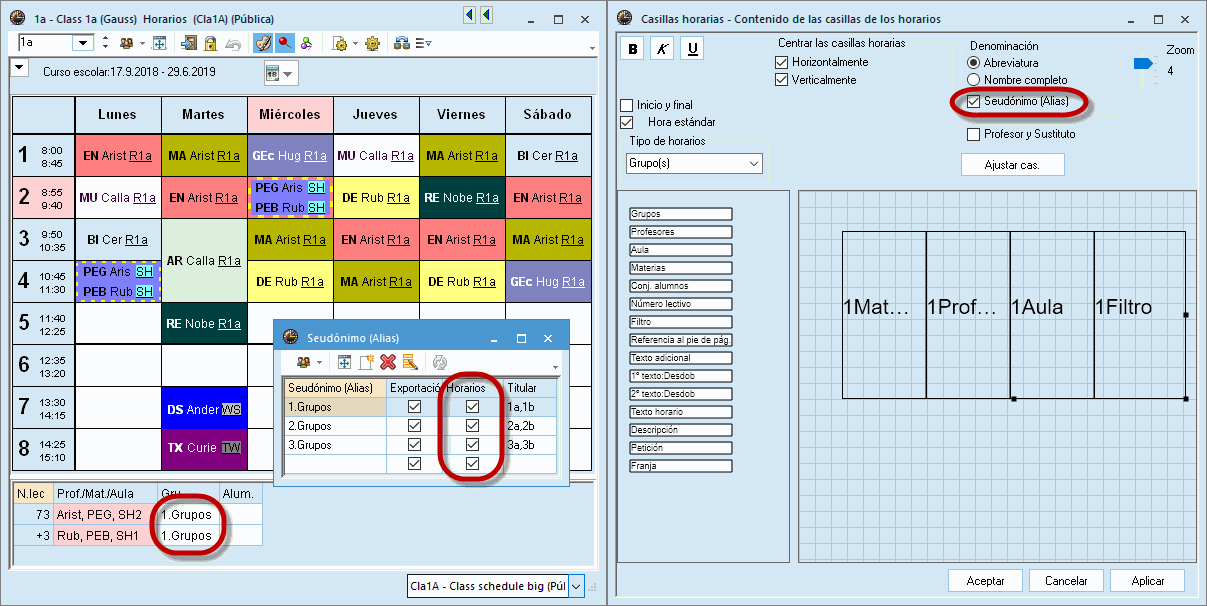This screenshot has height=606, width=1207.
Task: Select the 1Aula cell in the layout grid
Action: pos(1052,314)
